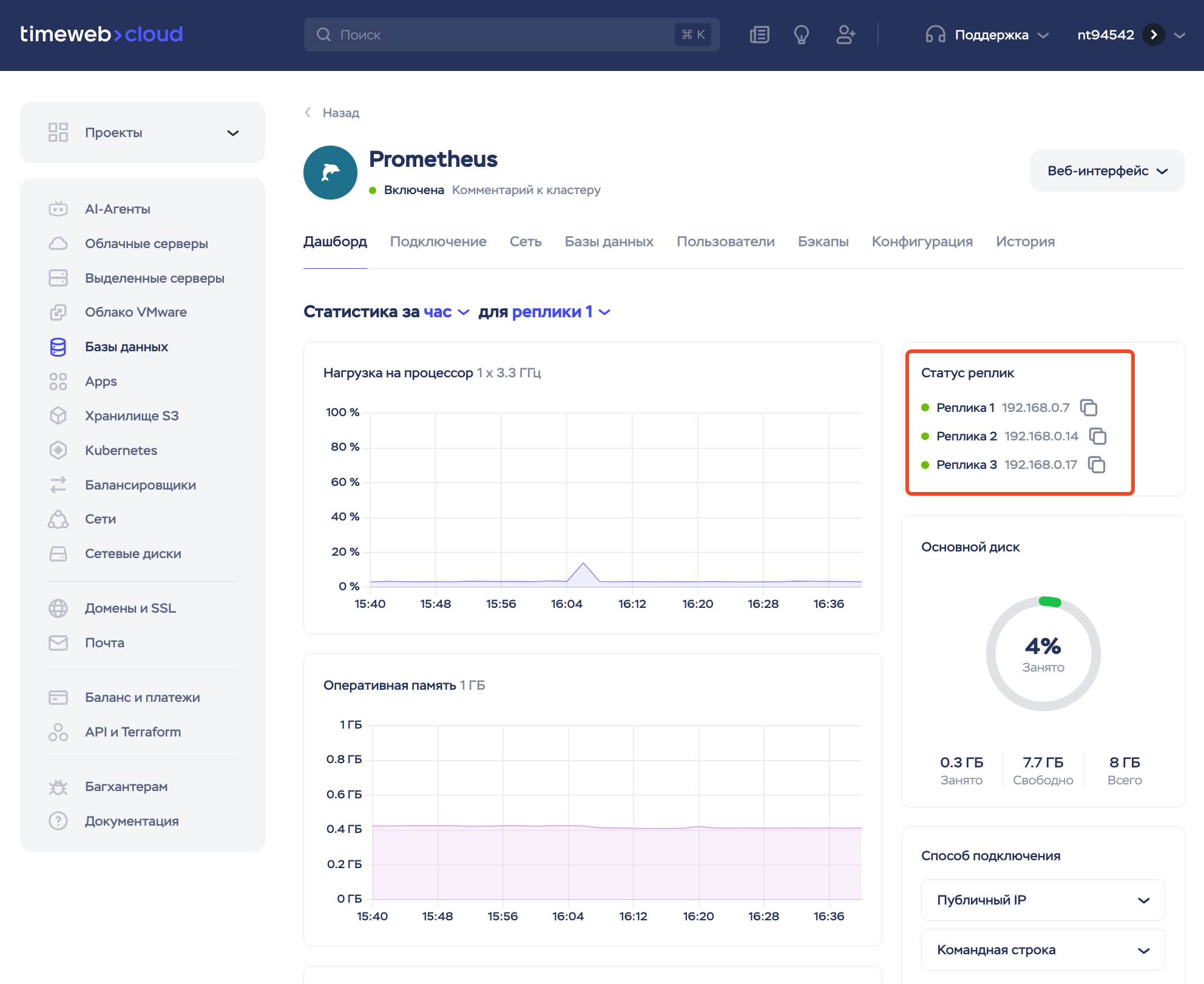The width and height of the screenshot is (1204, 984).
Task: Open Kubernetes in the sidebar
Action: (121, 450)
